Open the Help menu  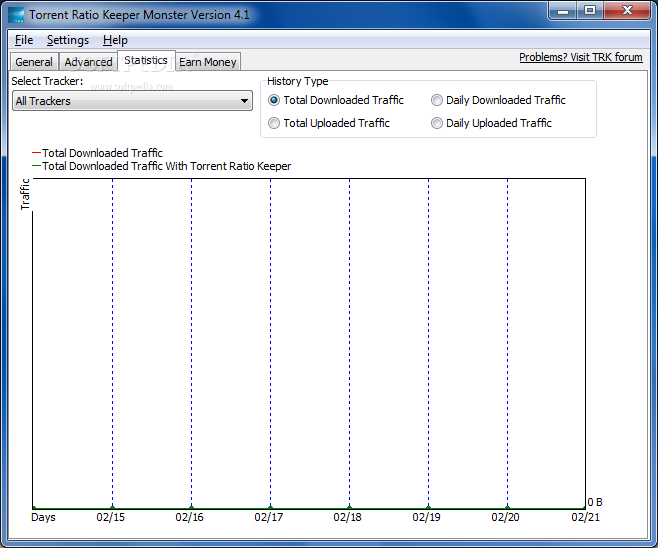115,40
